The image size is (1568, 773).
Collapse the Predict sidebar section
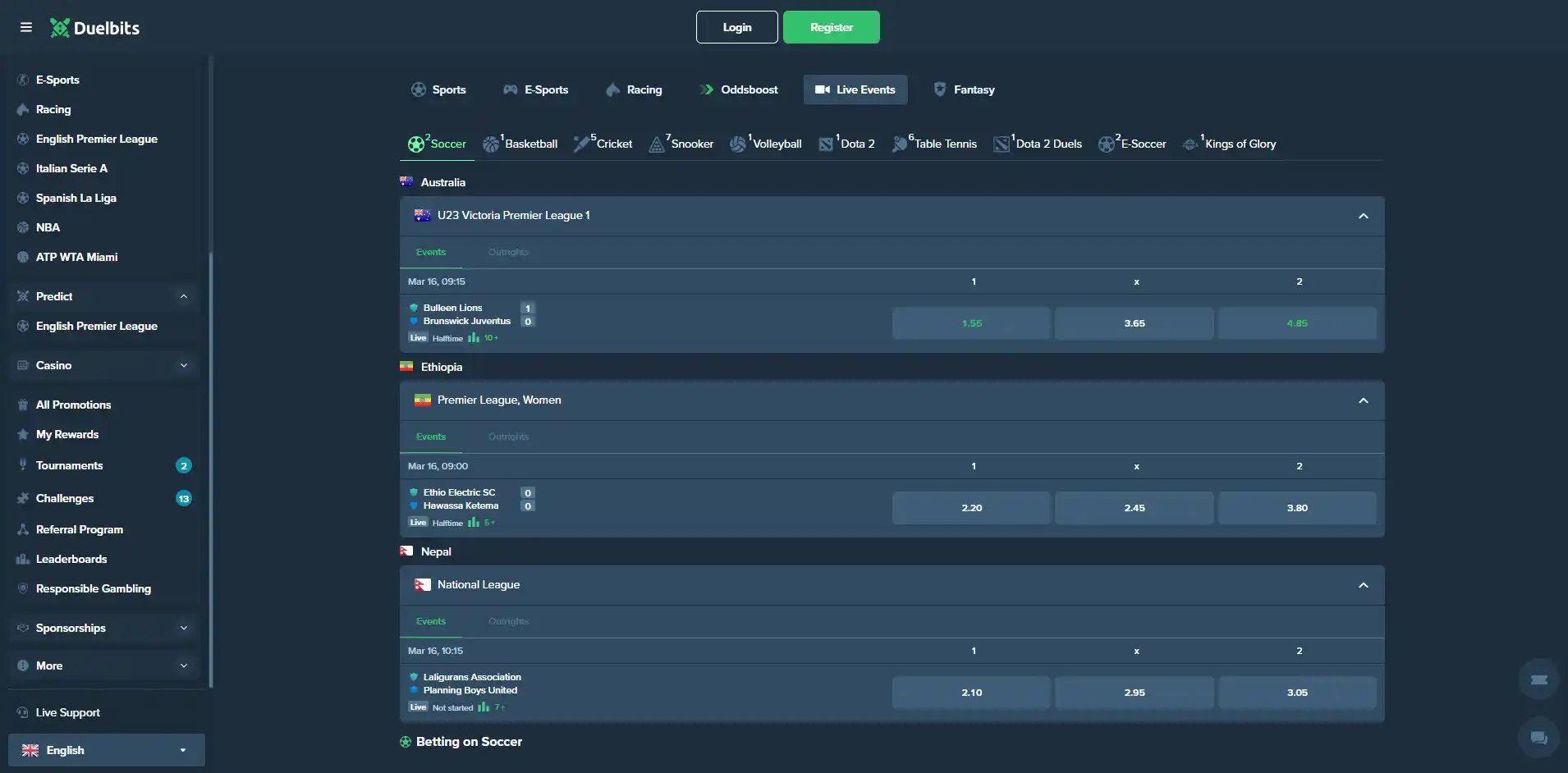point(184,296)
